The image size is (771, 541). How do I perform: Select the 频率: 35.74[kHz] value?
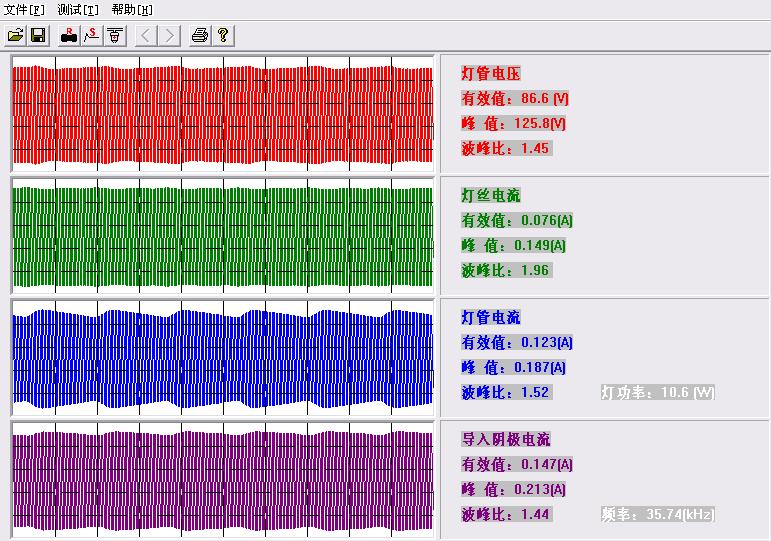point(658,514)
